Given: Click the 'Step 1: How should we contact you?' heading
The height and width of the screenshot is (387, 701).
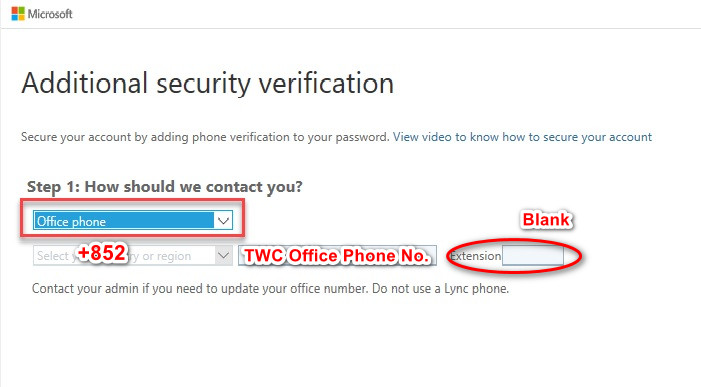Looking at the screenshot, I should pyautogui.click(x=165, y=186).
